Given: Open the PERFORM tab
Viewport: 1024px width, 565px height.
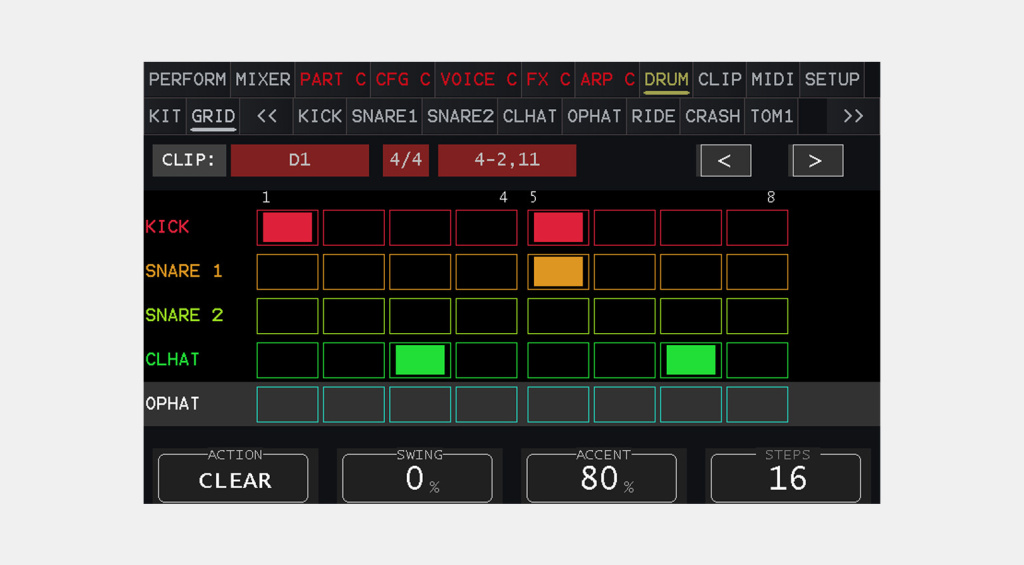Looking at the screenshot, I should coord(187,80).
